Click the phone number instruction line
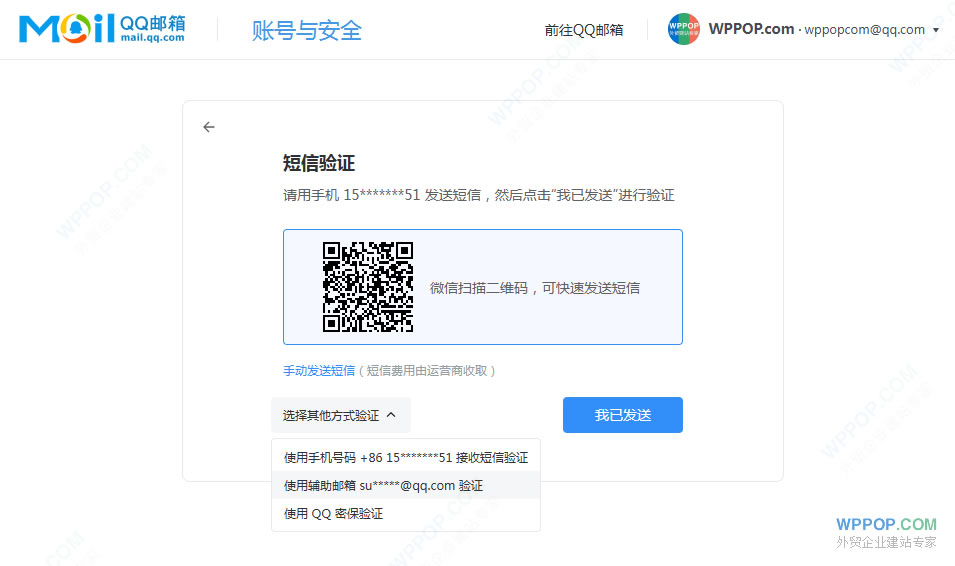 coord(479,195)
